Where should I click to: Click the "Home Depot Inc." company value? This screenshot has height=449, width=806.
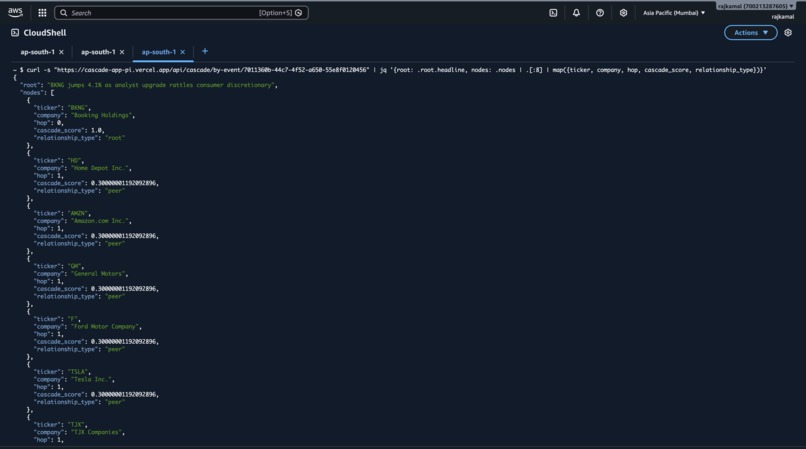click(100, 168)
